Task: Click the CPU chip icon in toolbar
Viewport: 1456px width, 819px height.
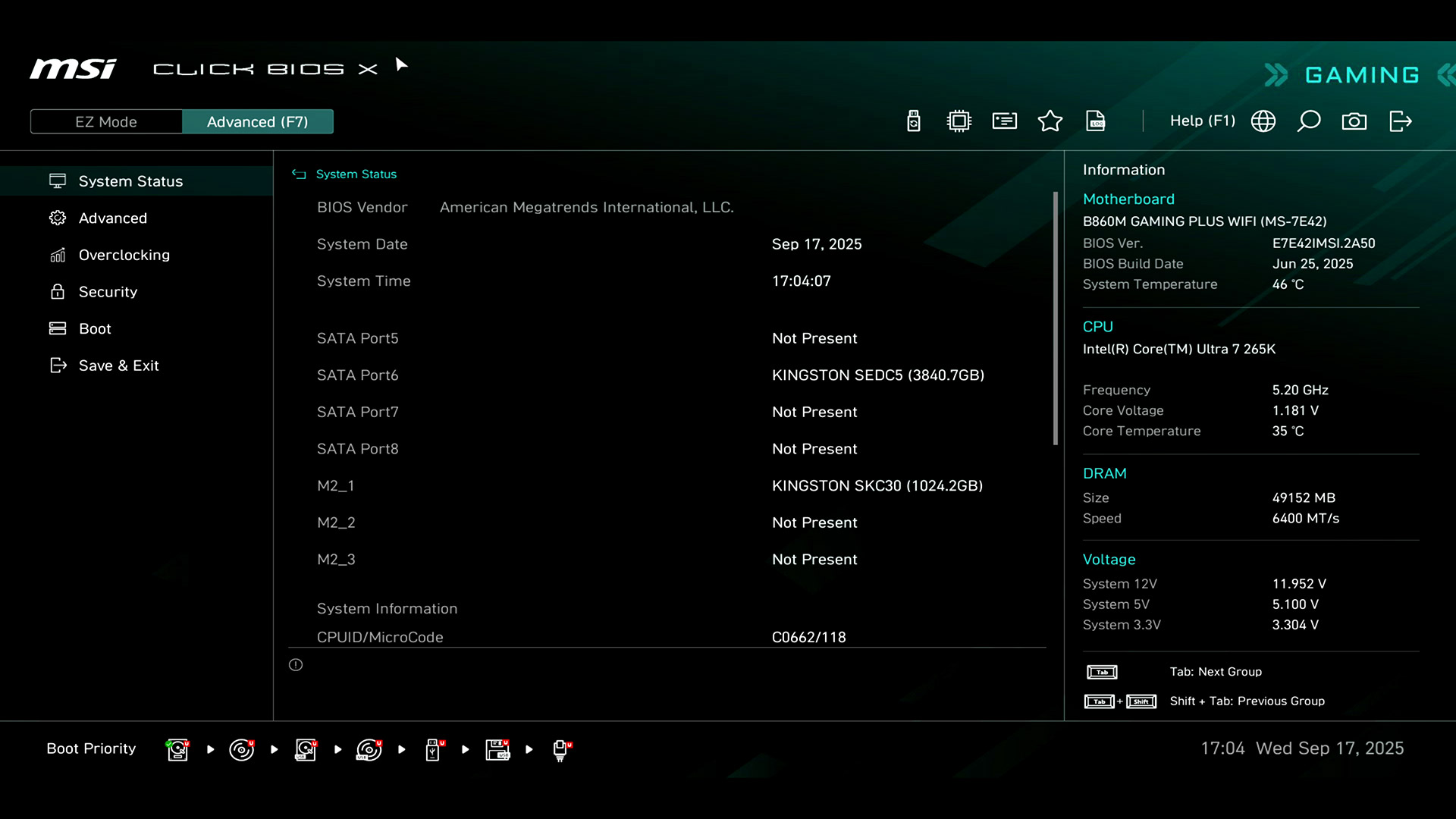Action: 959,121
